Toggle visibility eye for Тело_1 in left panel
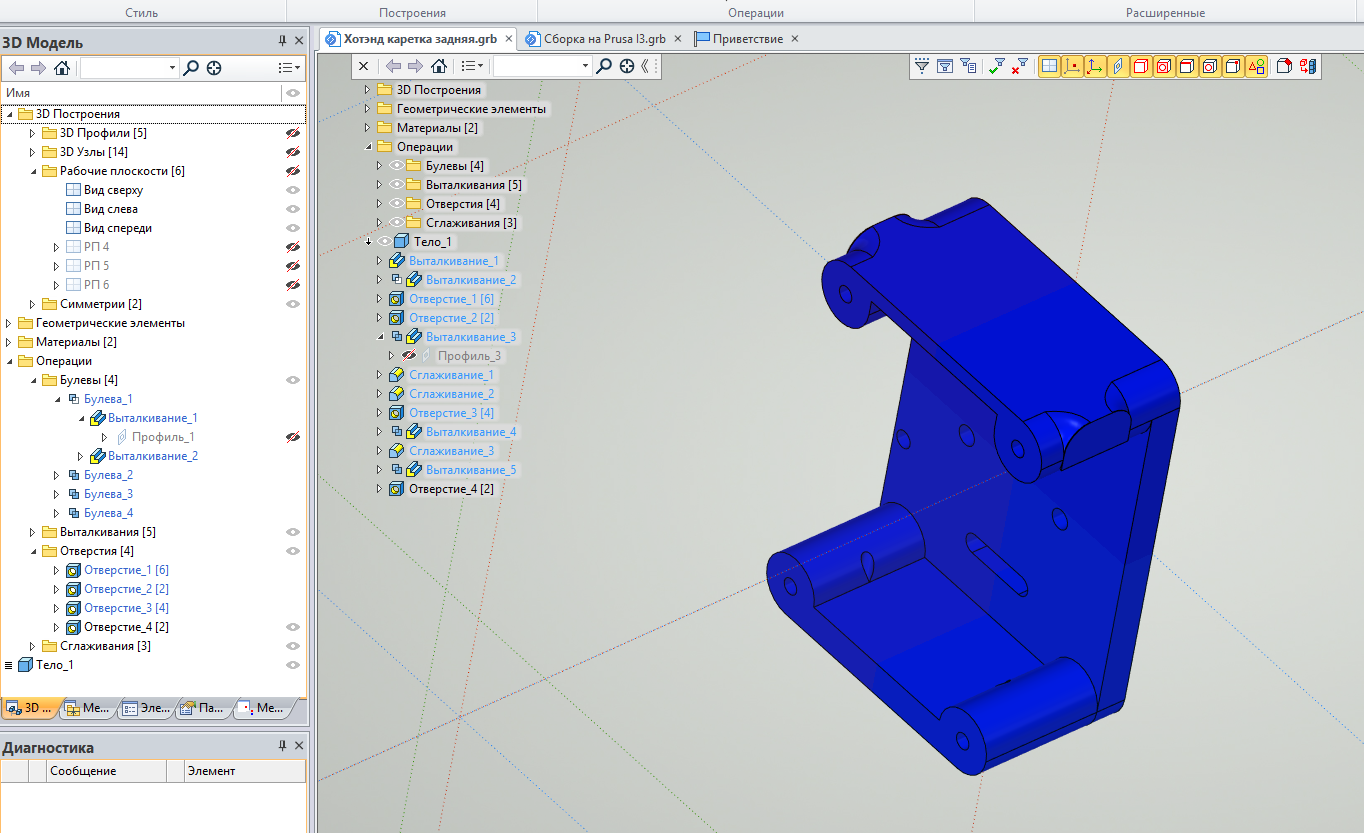The image size is (1364, 833). pos(293,665)
